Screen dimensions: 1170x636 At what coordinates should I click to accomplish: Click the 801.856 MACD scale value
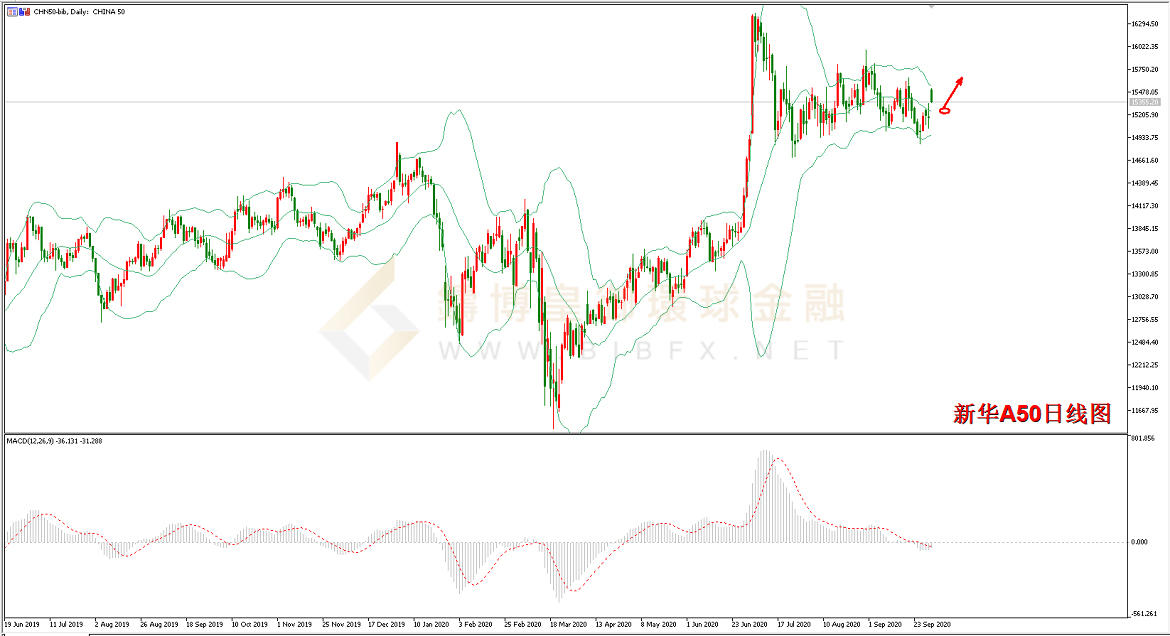[x=1142, y=438]
